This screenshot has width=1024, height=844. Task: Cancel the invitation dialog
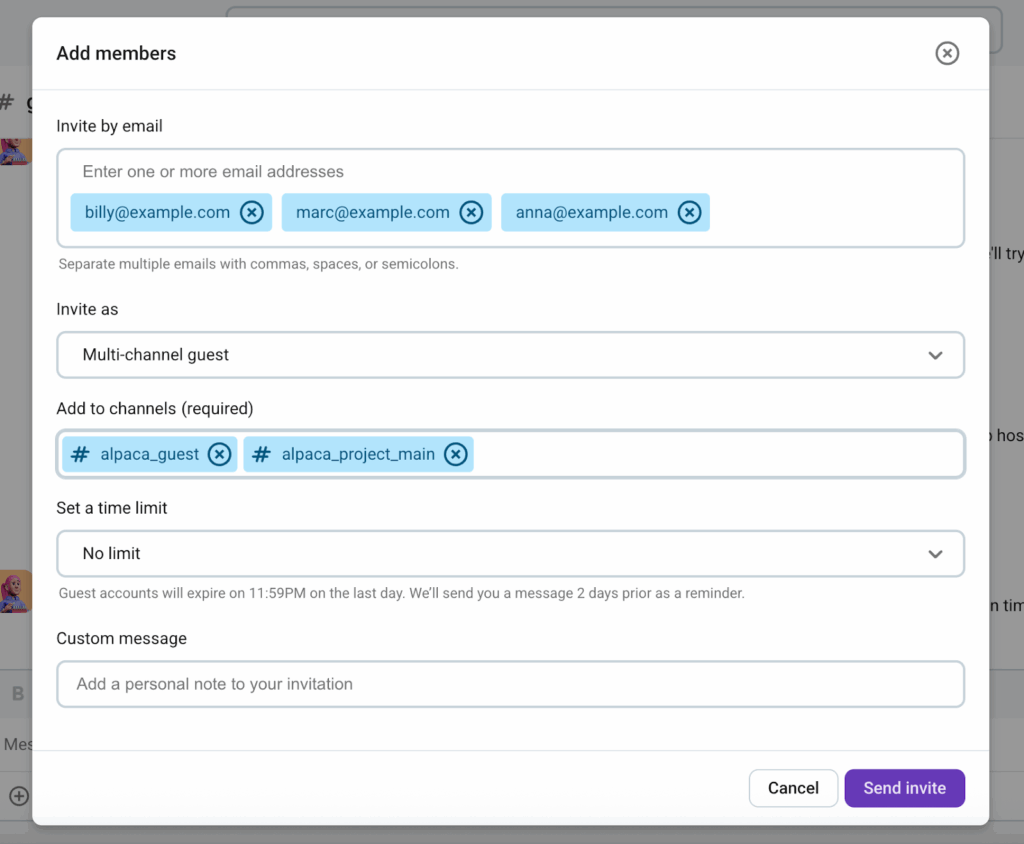793,788
